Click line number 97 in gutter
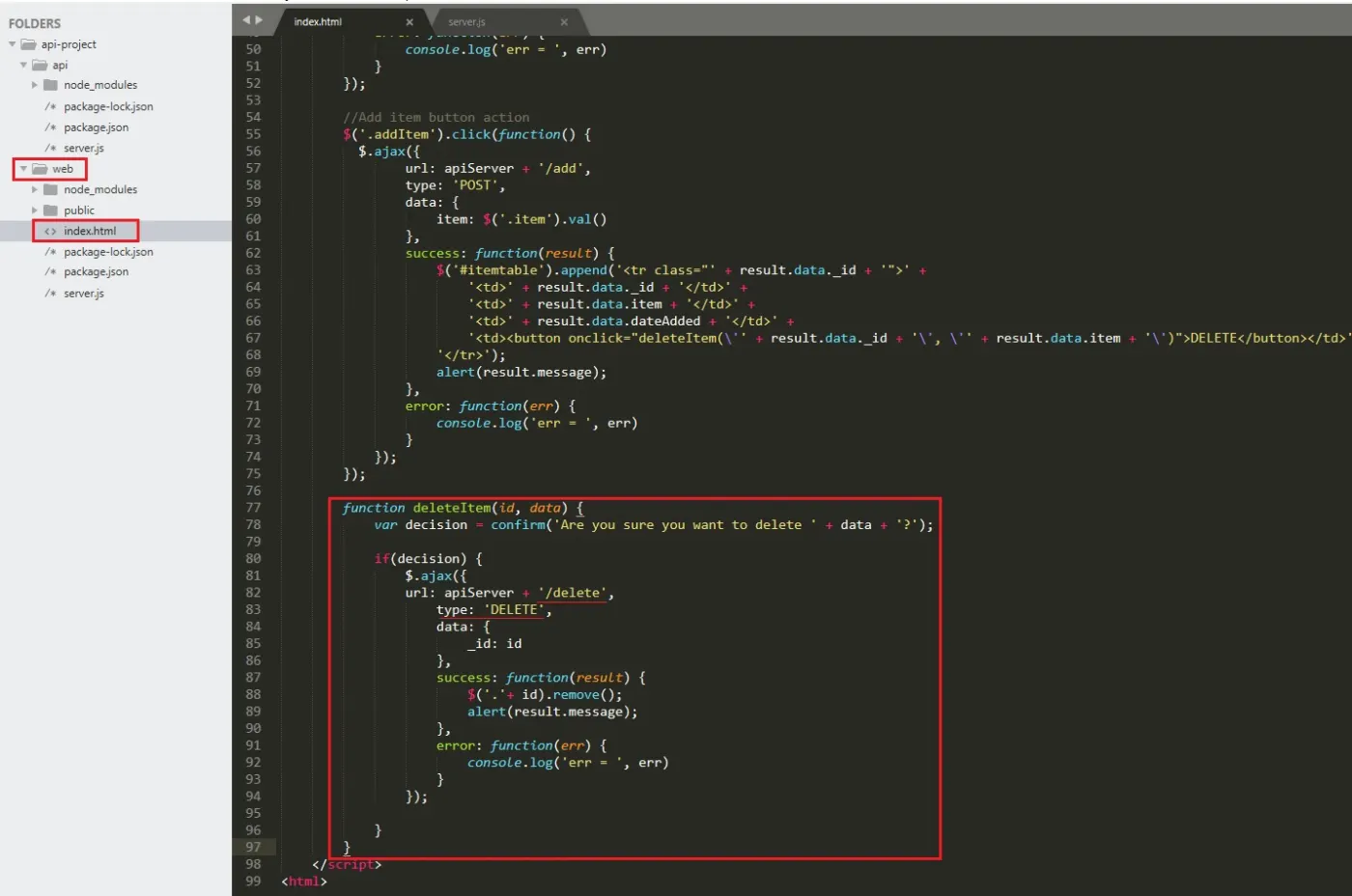This screenshot has width=1352, height=896. (253, 848)
